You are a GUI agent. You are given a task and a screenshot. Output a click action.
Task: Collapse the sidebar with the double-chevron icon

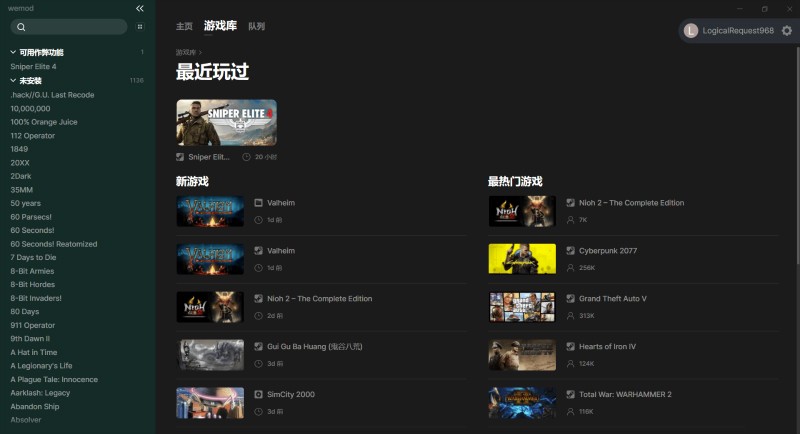[x=139, y=8]
